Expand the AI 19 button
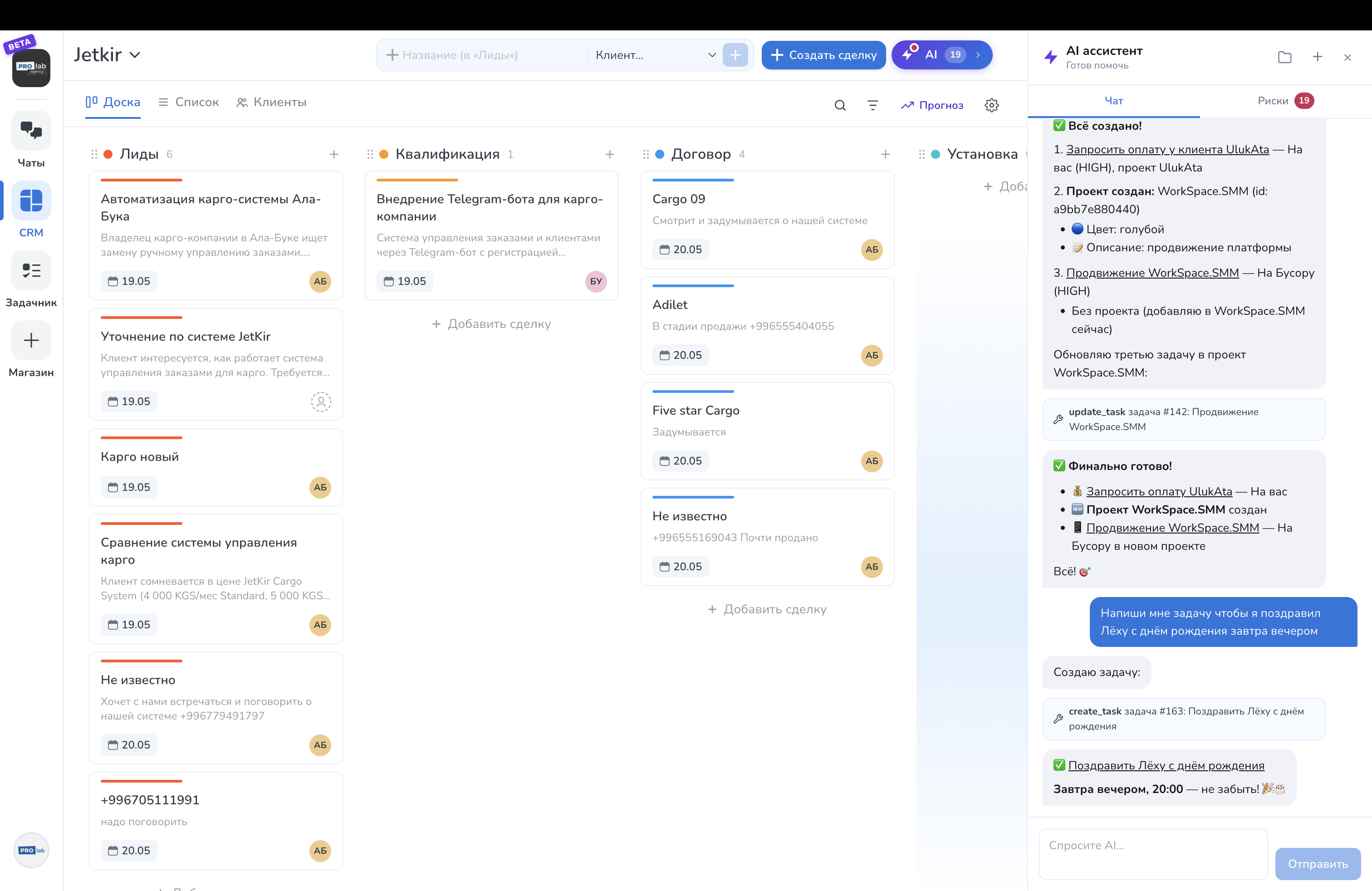Screen dimensions: 1372x891 tap(942, 55)
